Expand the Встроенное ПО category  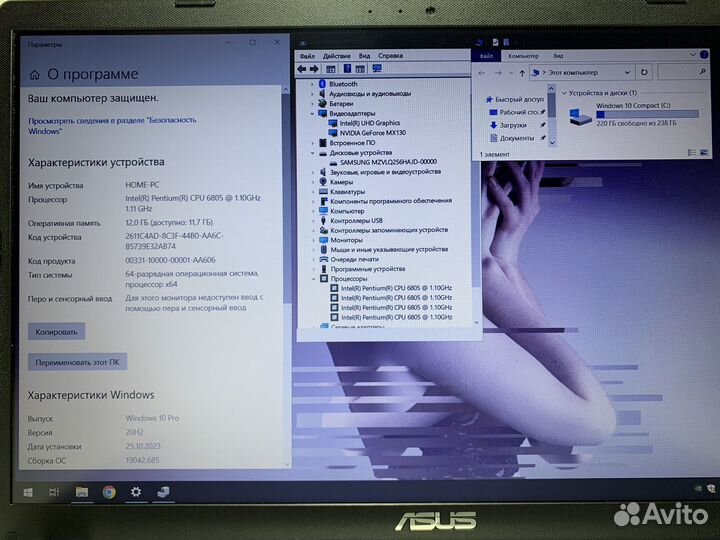point(312,143)
